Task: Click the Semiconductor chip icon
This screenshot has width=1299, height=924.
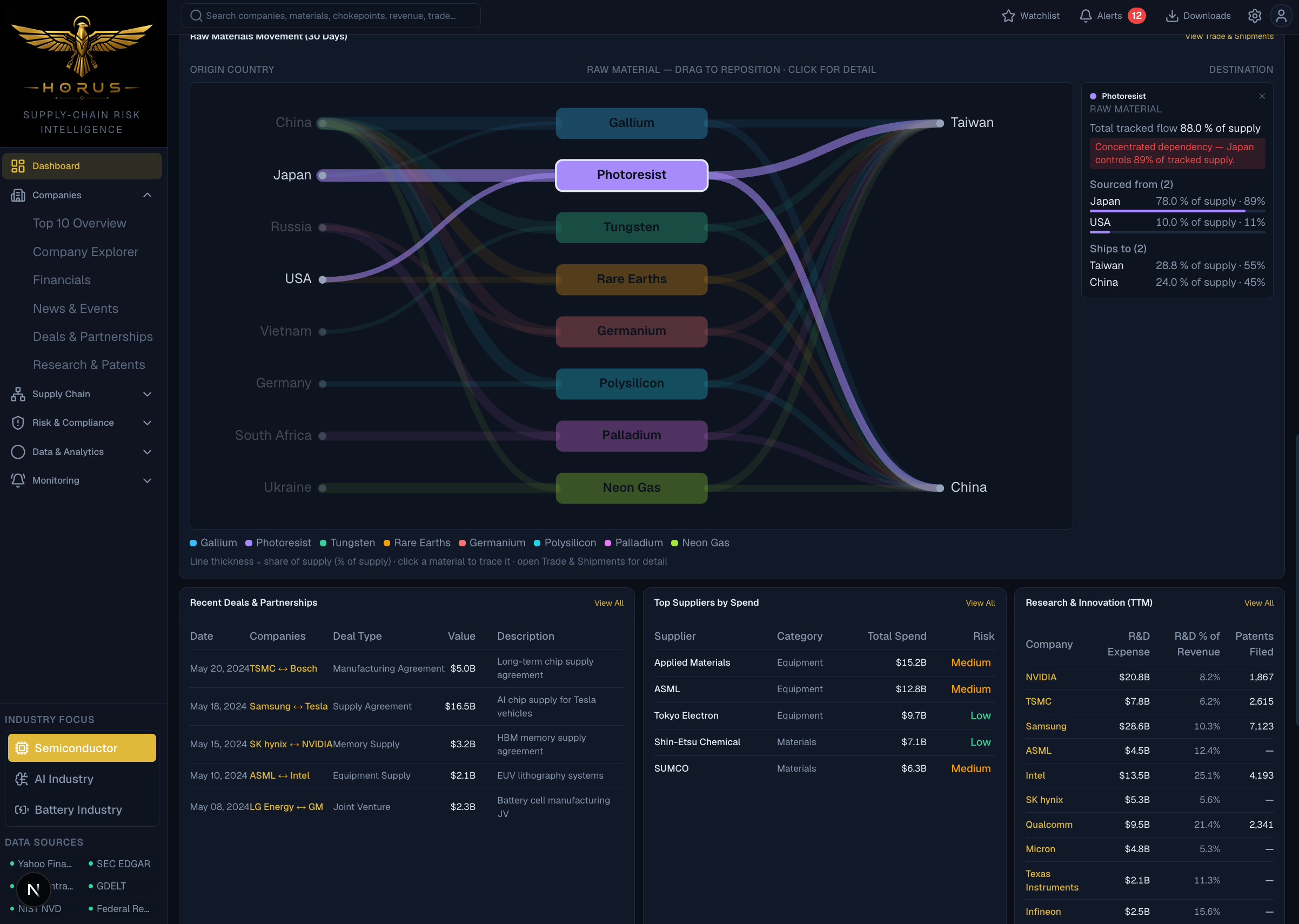Action: [x=22, y=748]
